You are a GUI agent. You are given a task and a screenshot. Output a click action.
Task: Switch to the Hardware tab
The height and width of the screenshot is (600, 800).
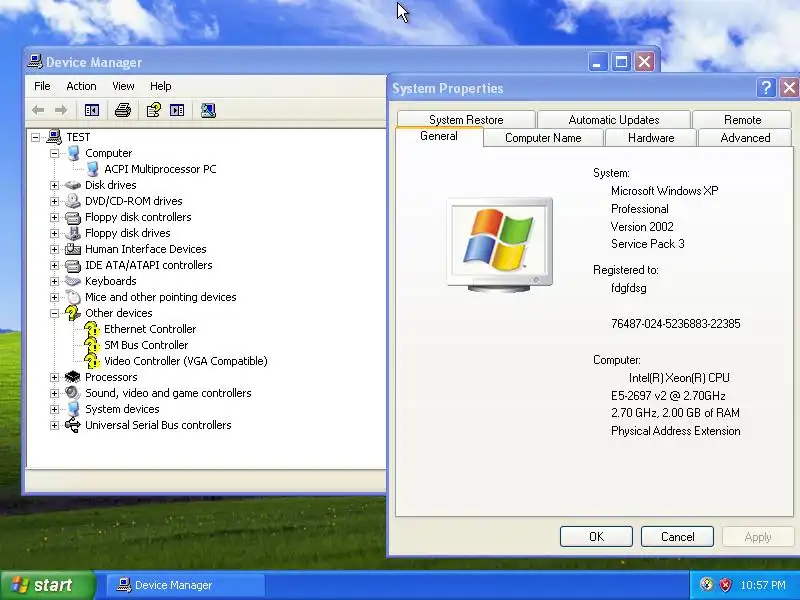tap(651, 138)
